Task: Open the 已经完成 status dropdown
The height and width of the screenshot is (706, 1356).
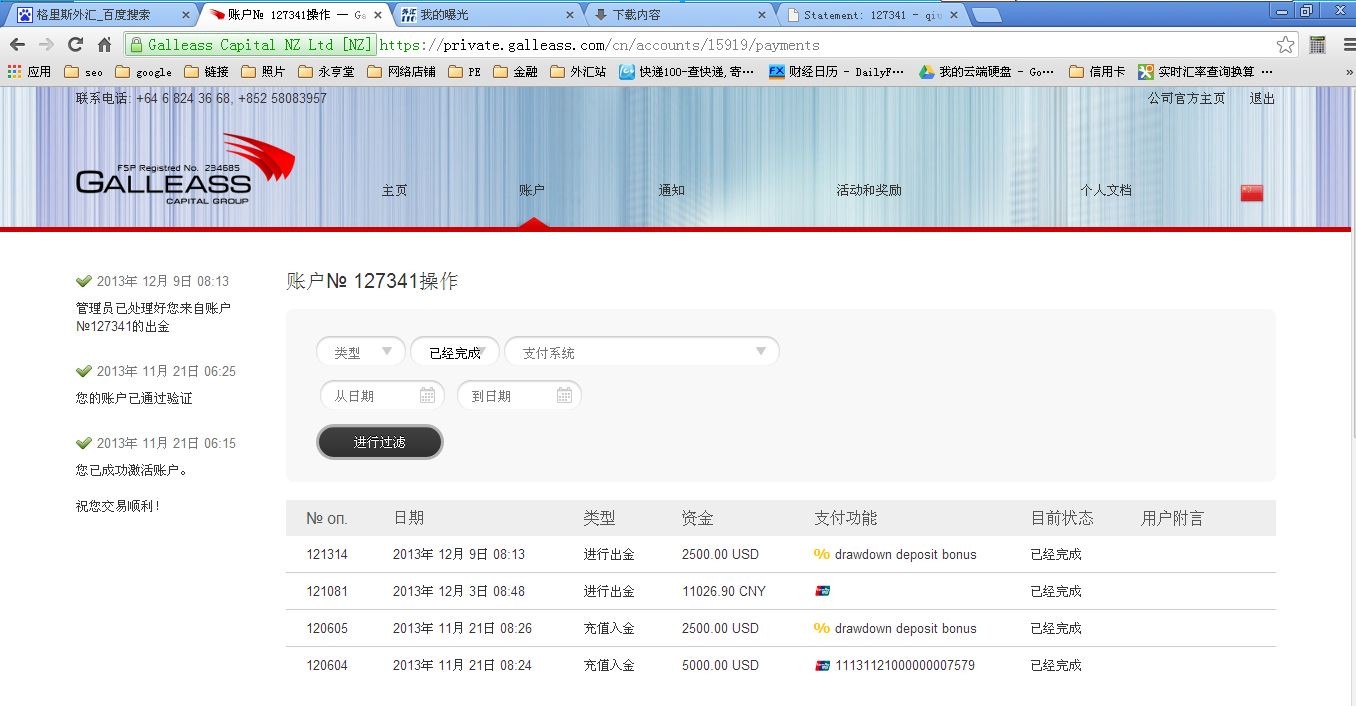Action: [x=455, y=352]
